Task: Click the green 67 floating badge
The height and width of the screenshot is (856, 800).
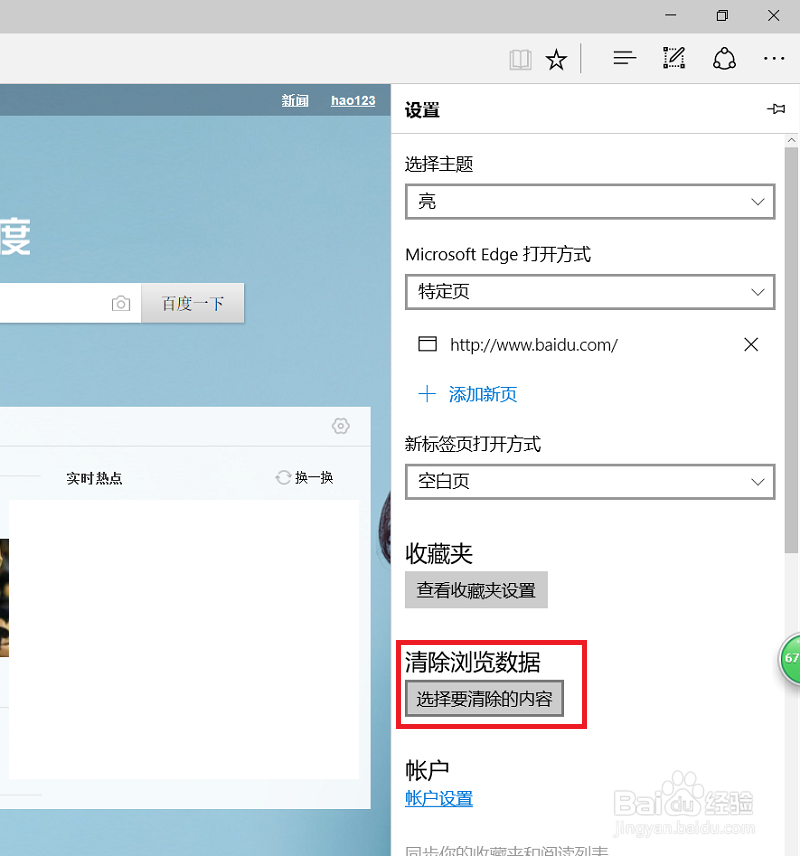Action: point(790,658)
